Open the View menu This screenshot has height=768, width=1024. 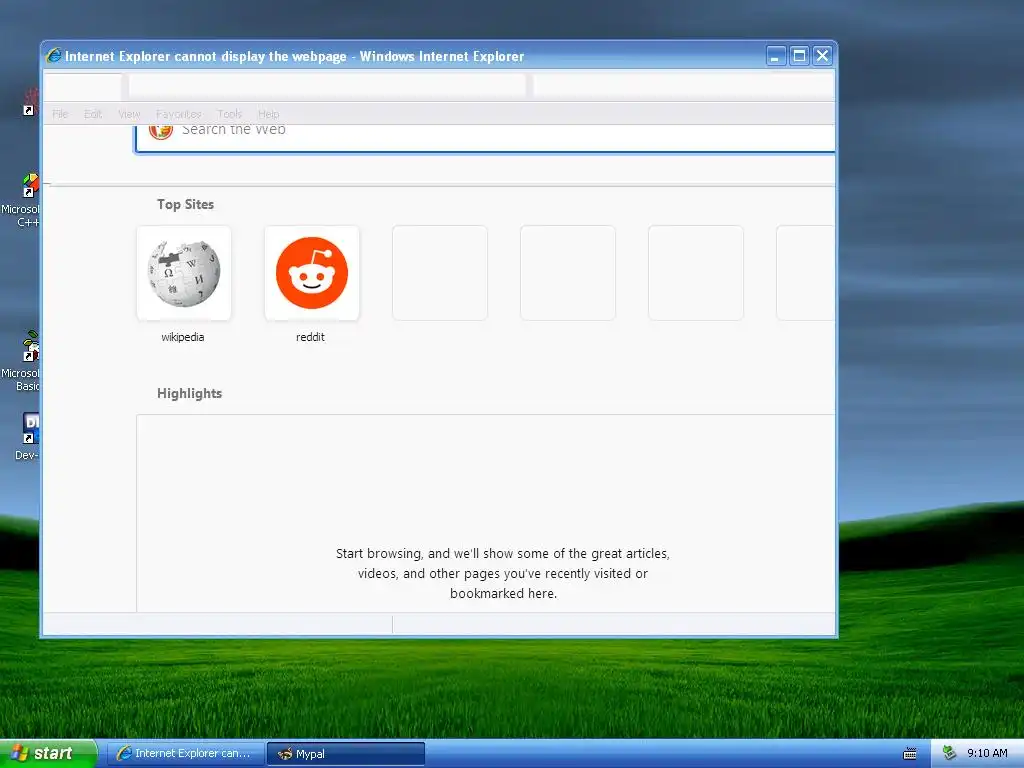pyautogui.click(x=129, y=114)
